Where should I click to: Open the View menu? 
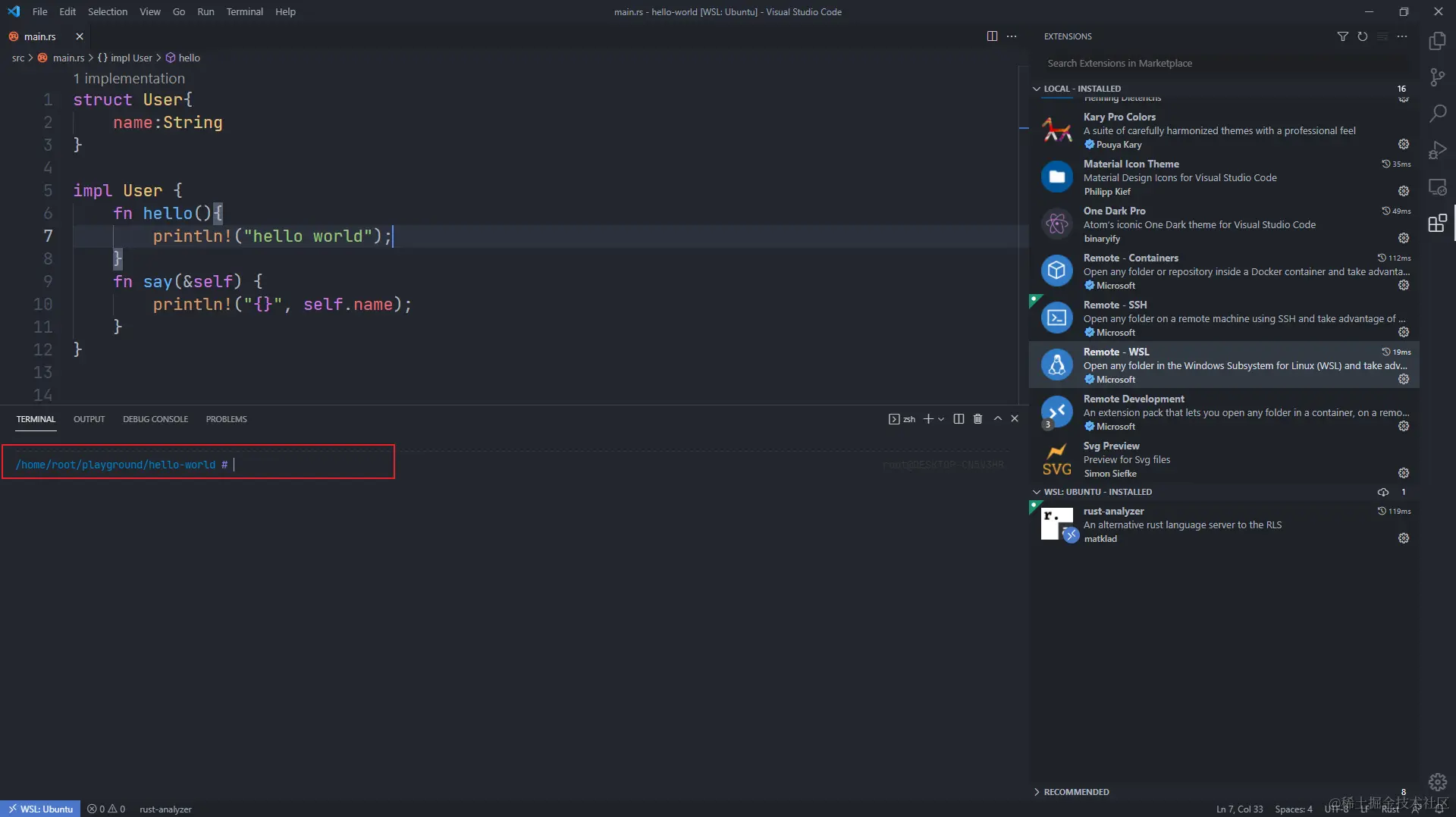tap(150, 11)
